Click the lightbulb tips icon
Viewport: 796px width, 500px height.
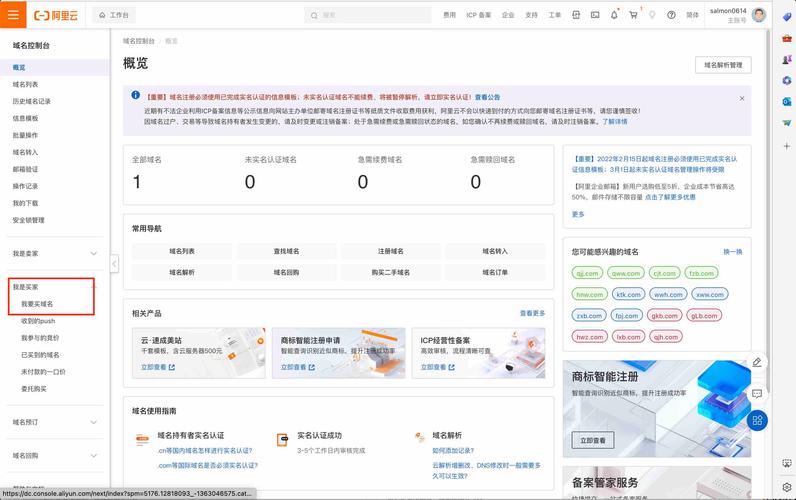coord(652,15)
